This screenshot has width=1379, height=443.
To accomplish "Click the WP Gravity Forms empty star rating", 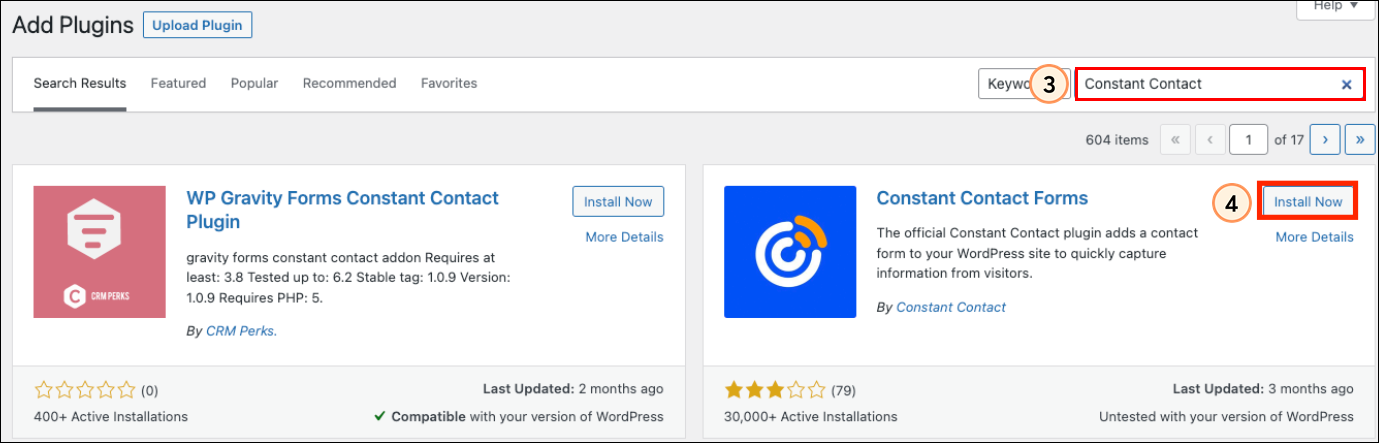I will pos(85,390).
